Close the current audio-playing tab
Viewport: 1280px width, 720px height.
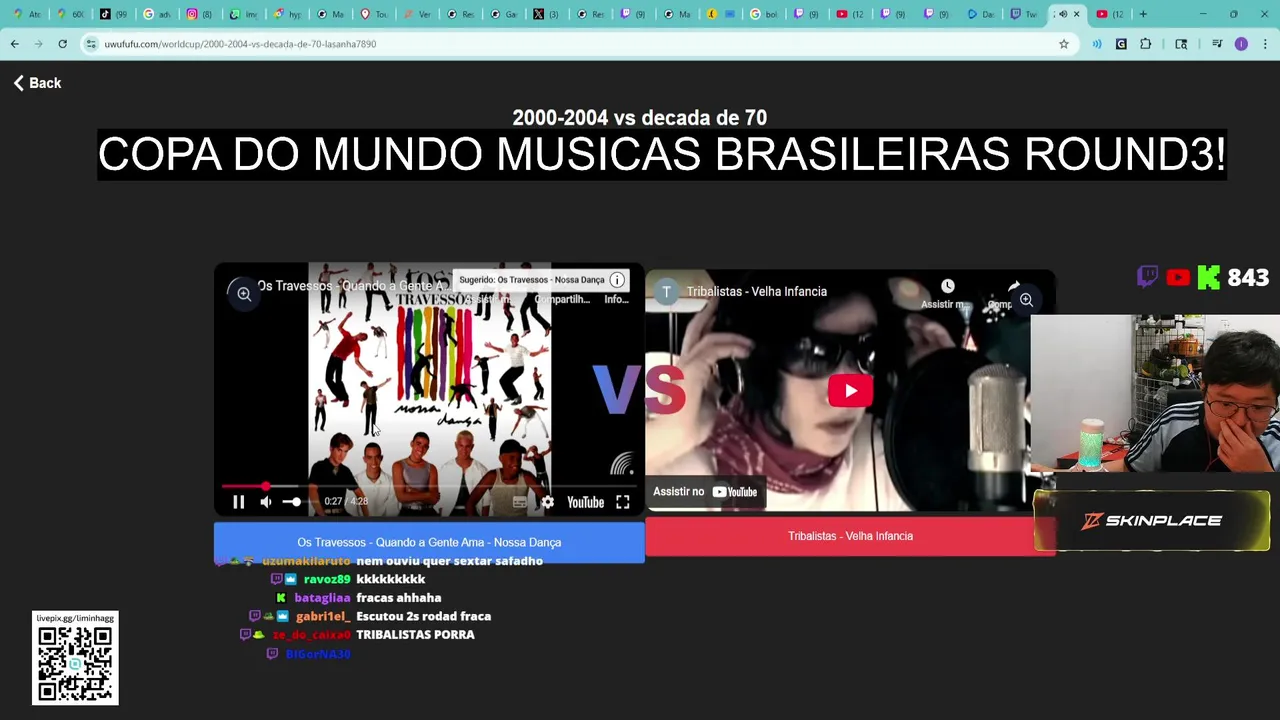(x=1076, y=14)
